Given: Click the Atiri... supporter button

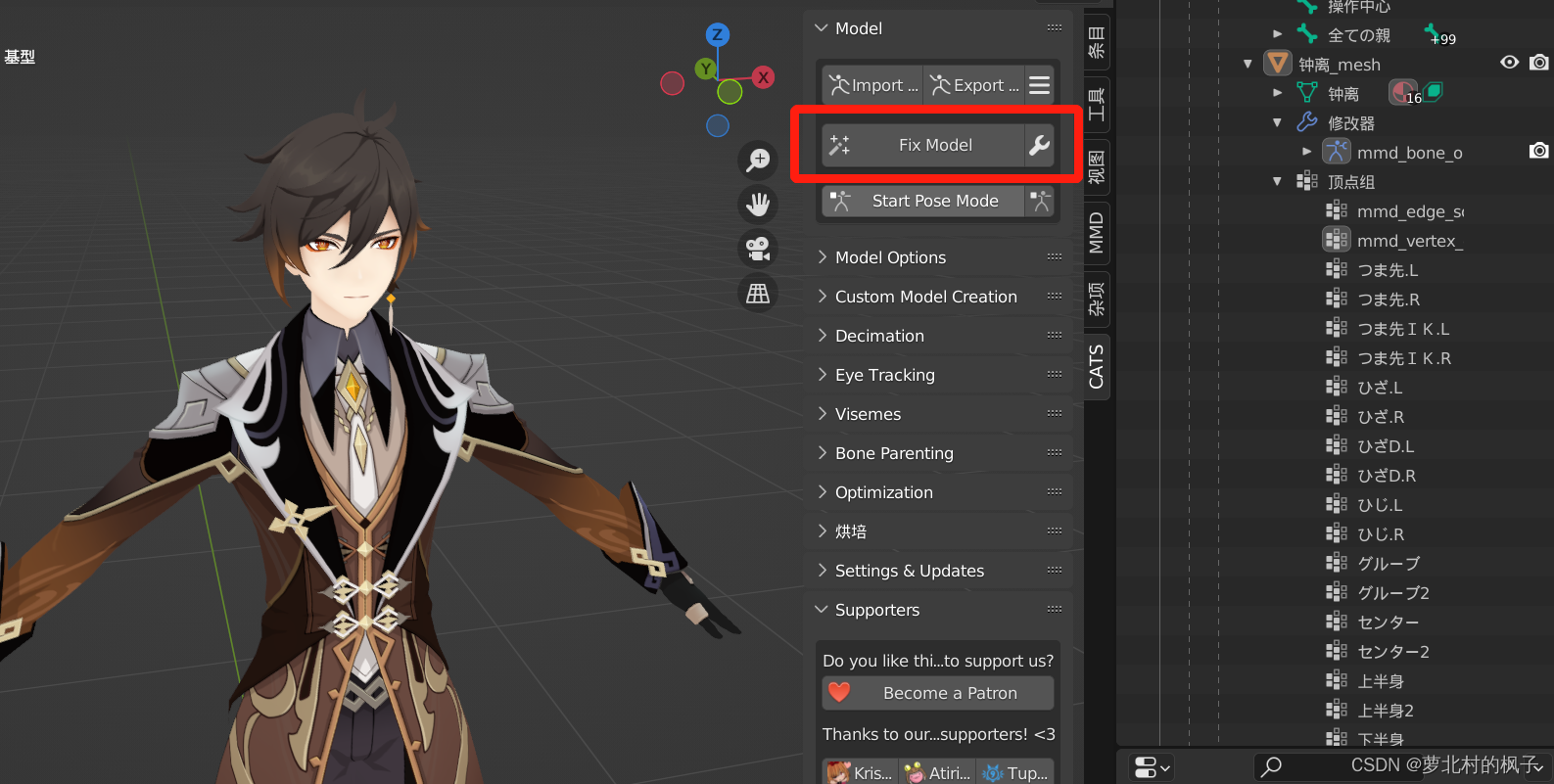Looking at the screenshot, I should pyautogui.click(x=937, y=772).
